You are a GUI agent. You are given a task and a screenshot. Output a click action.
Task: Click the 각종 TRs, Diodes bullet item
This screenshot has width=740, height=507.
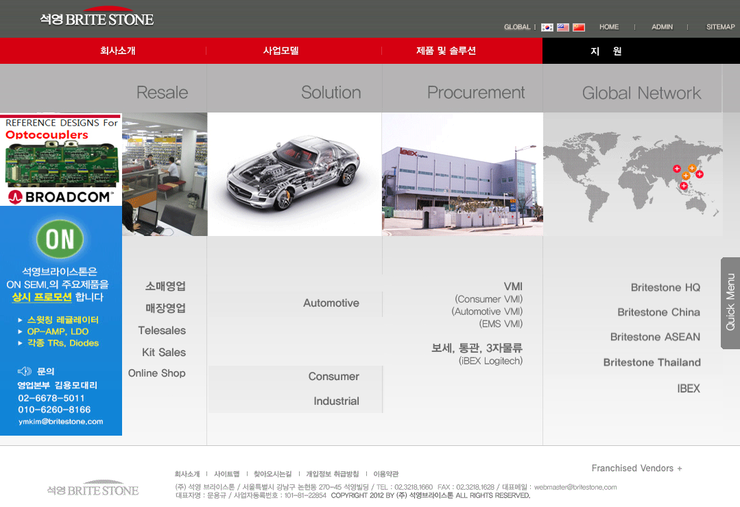point(63,343)
